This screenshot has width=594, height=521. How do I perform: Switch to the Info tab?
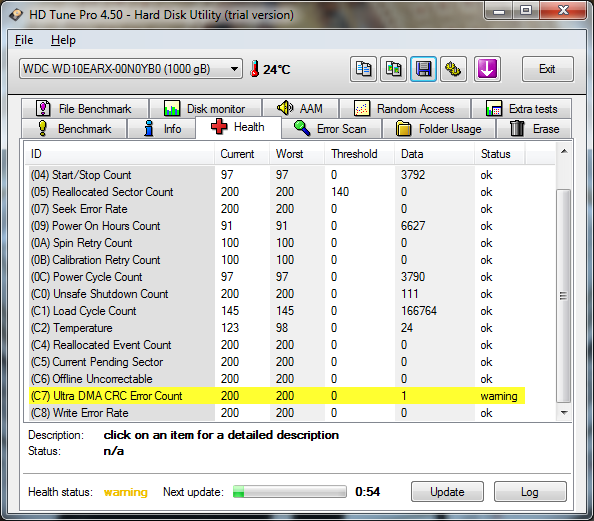[162, 128]
